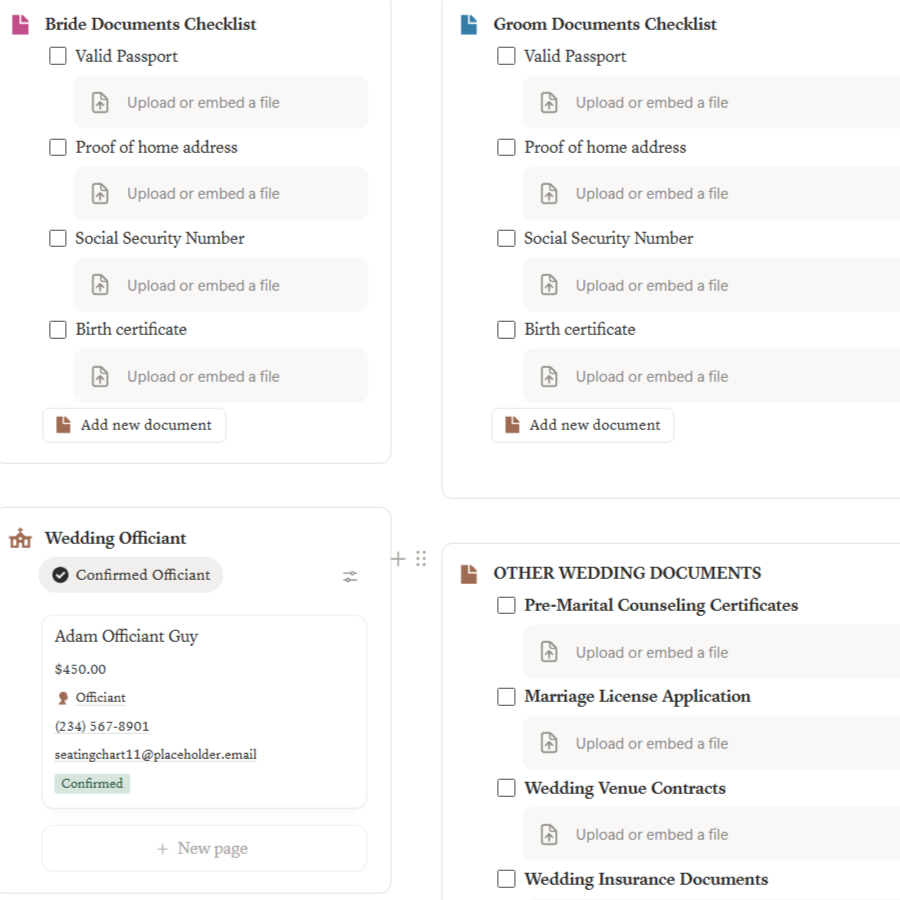Click the pink Bride Documents page icon
This screenshot has height=900, width=900.
(x=20, y=25)
